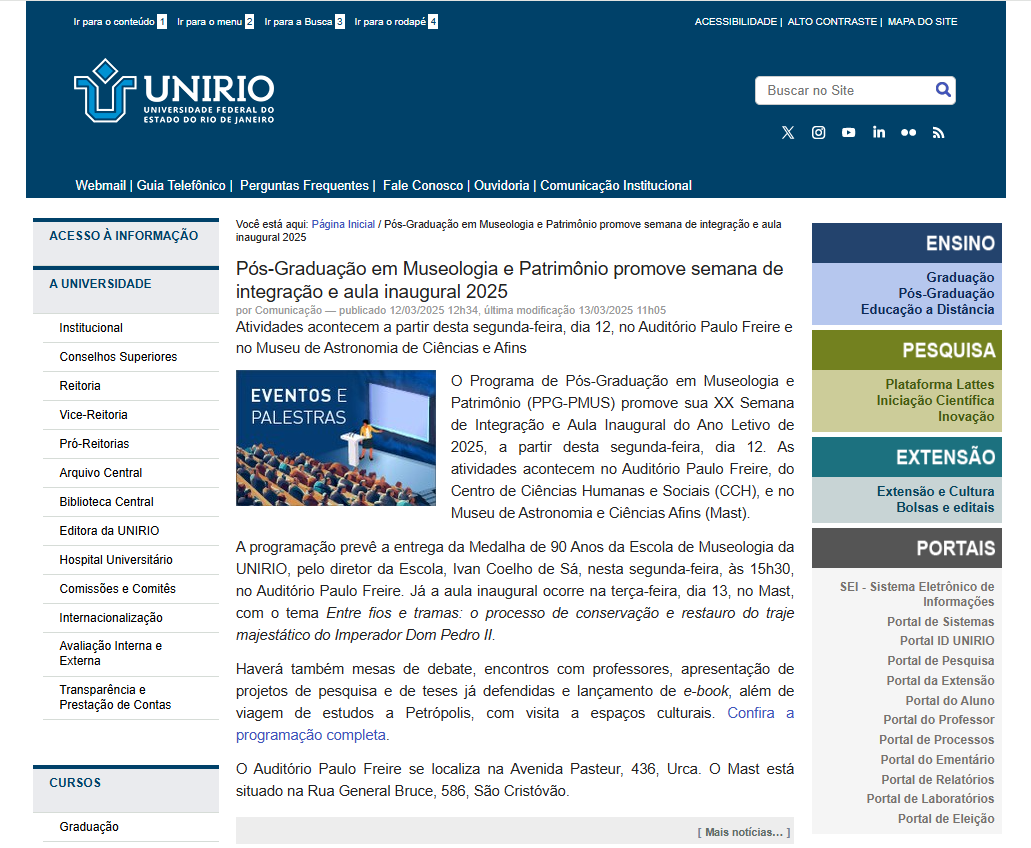Click the Eventos e Palestras image

coord(335,438)
